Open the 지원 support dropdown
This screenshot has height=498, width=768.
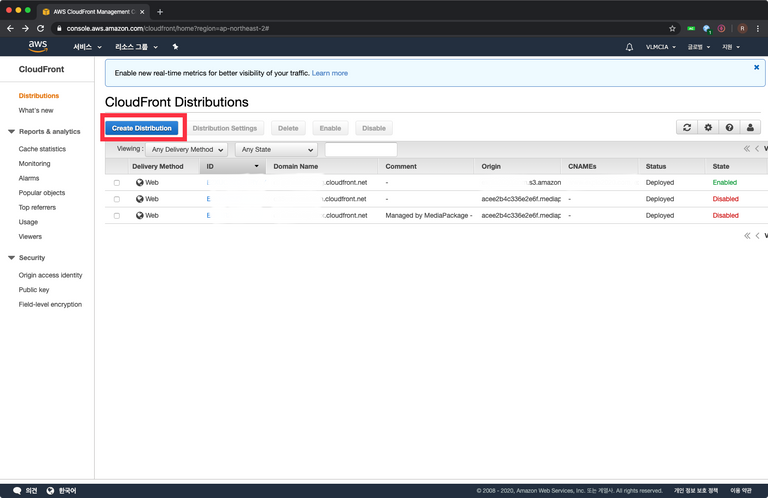(730, 47)
